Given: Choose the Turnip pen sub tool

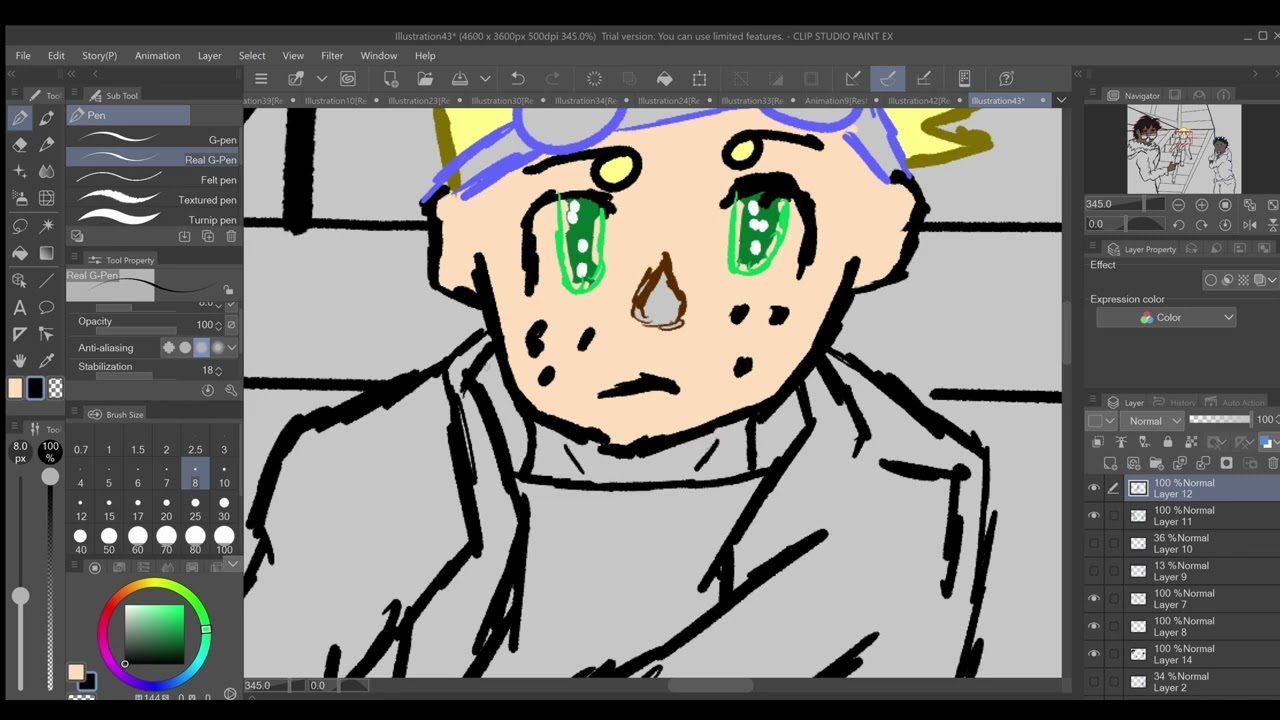Looking at the screenshot, I should 153,220.
